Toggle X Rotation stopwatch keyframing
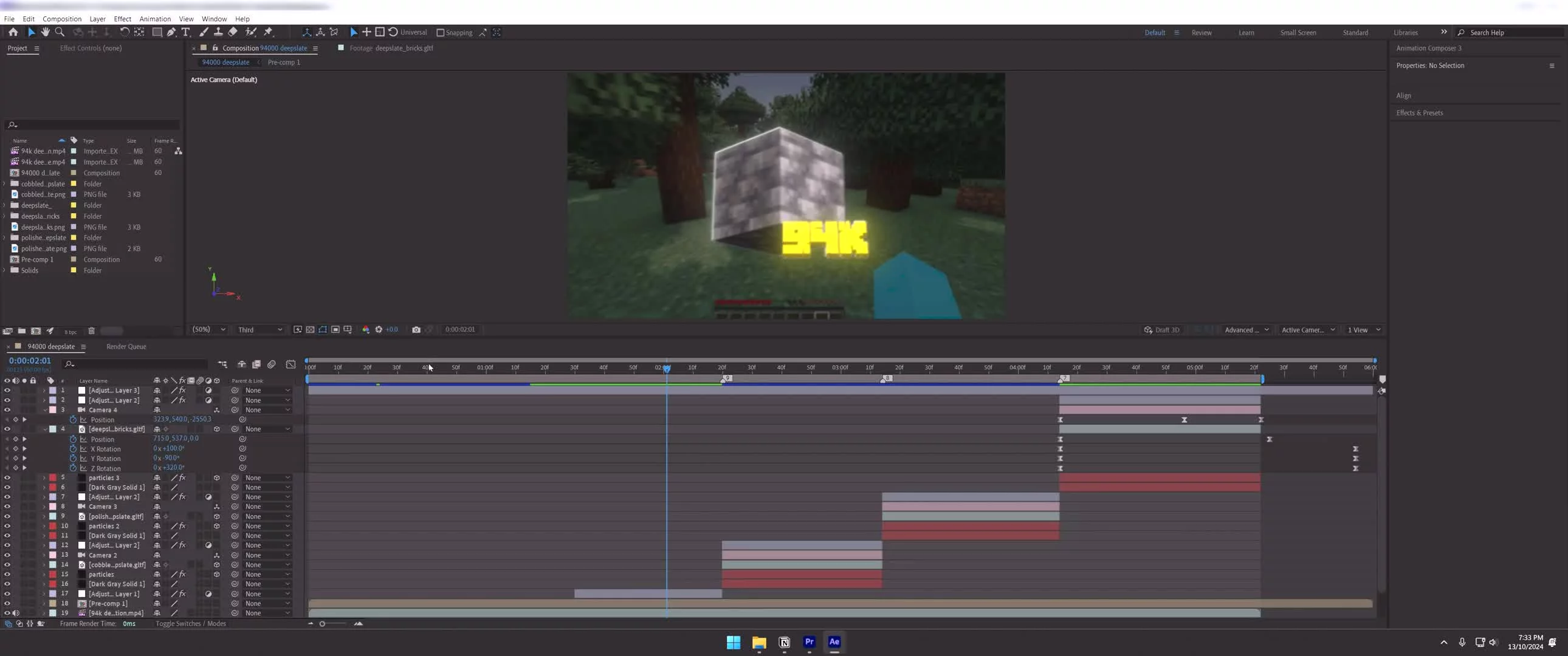The width and height of the screenshot is (1568, 656). 73,449
